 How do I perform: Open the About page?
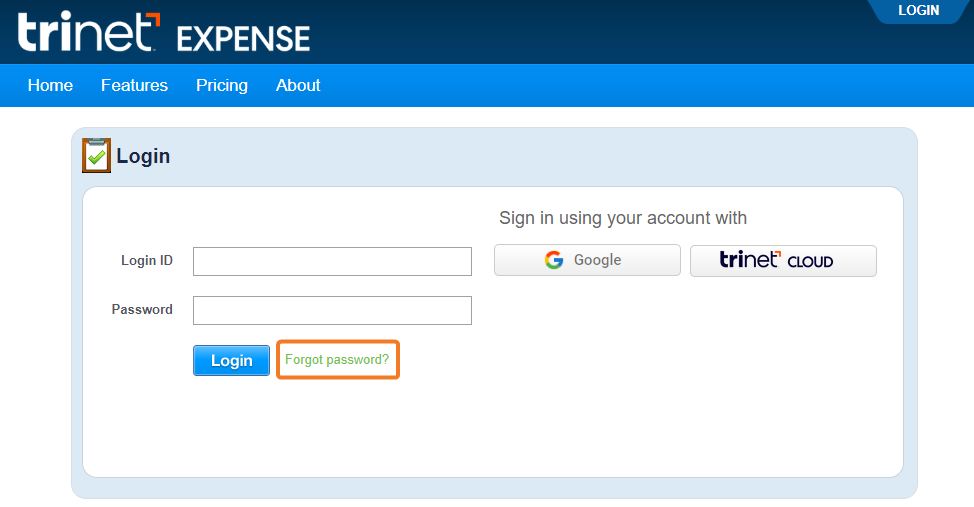[298, 85]
